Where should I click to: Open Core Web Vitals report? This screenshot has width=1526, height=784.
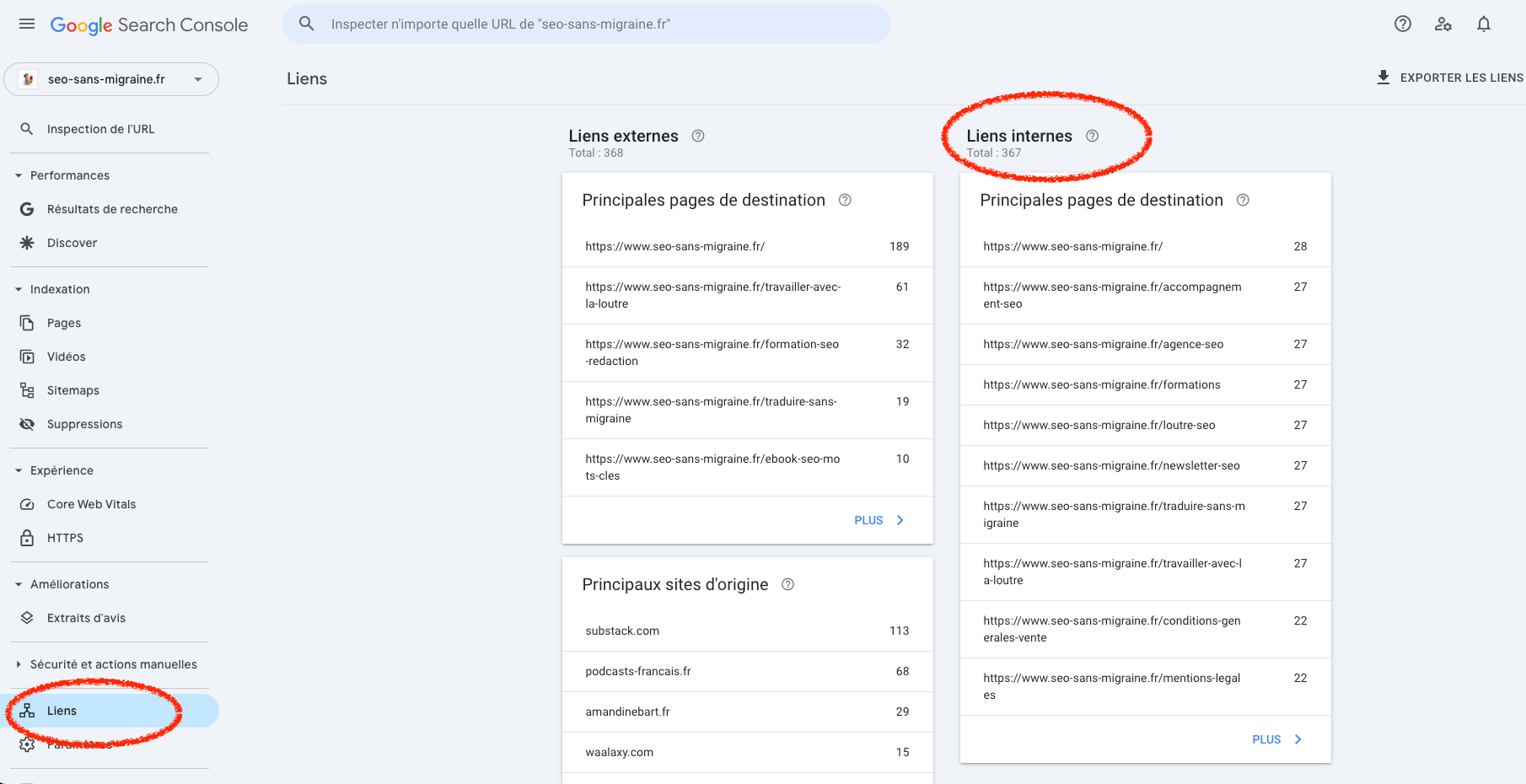110,504
